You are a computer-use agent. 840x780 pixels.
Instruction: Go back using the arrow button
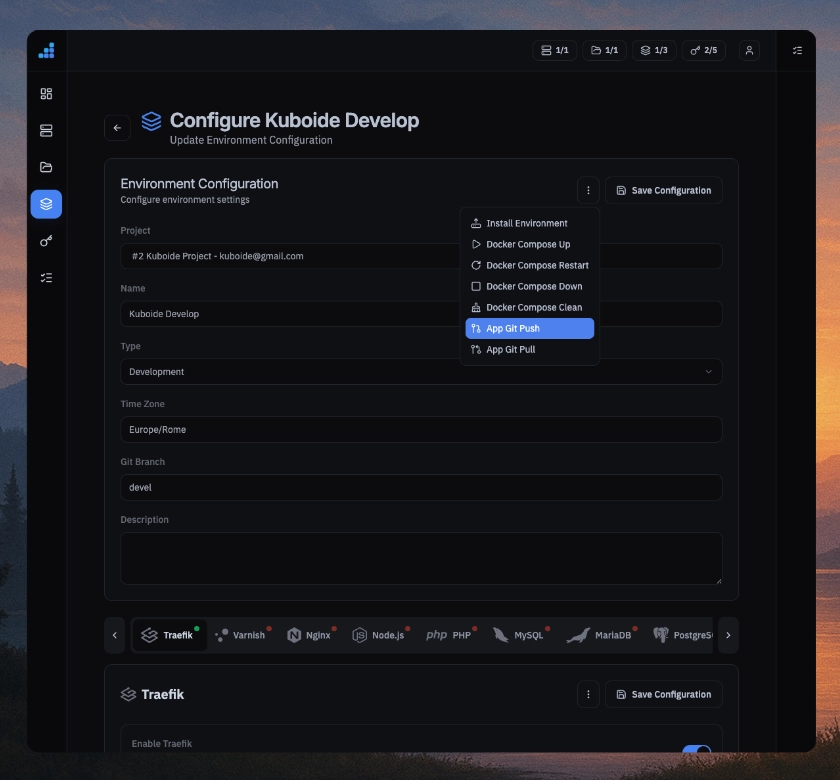pos(117,128)
